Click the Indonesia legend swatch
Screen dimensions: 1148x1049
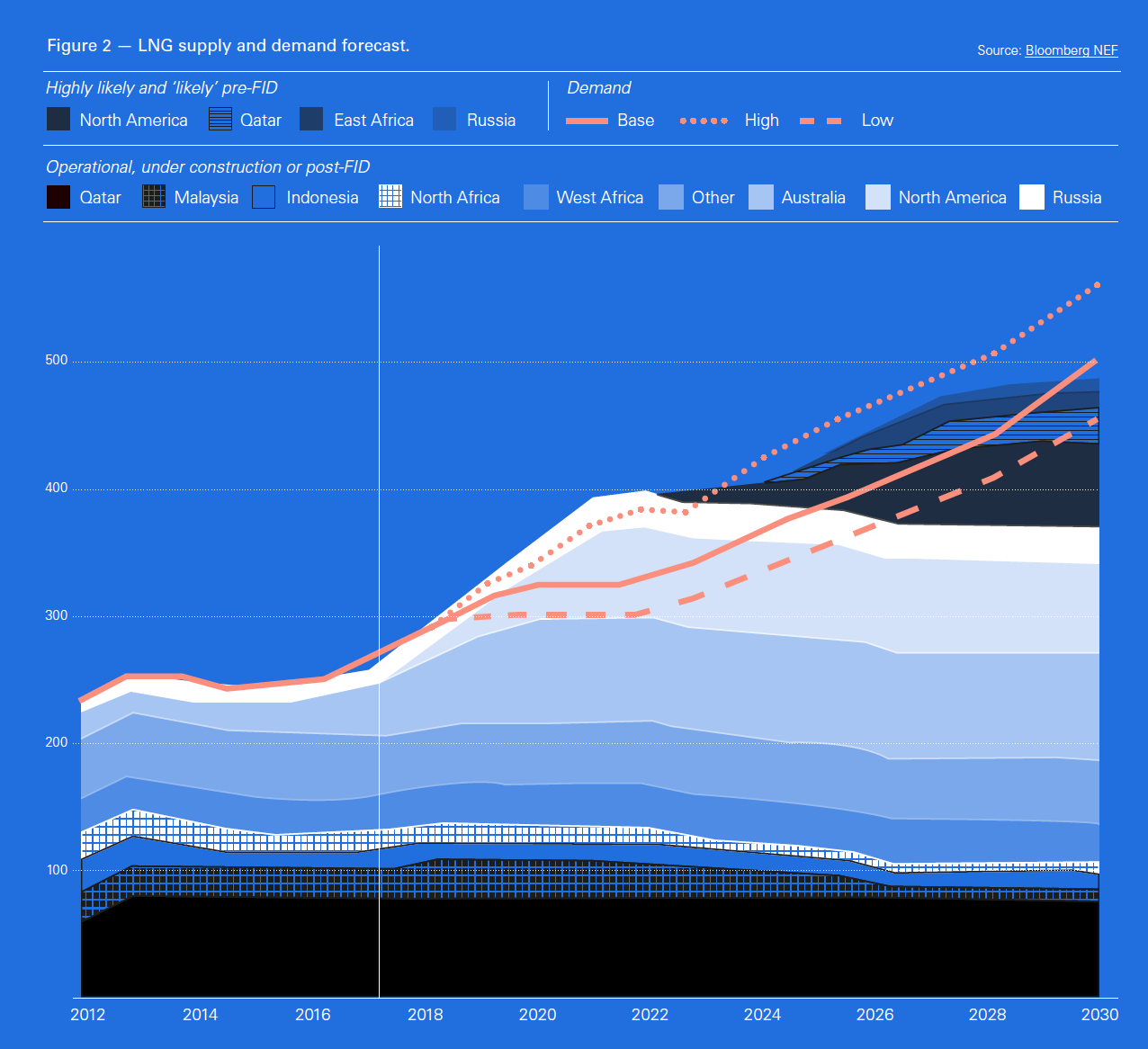coord(264,197)
